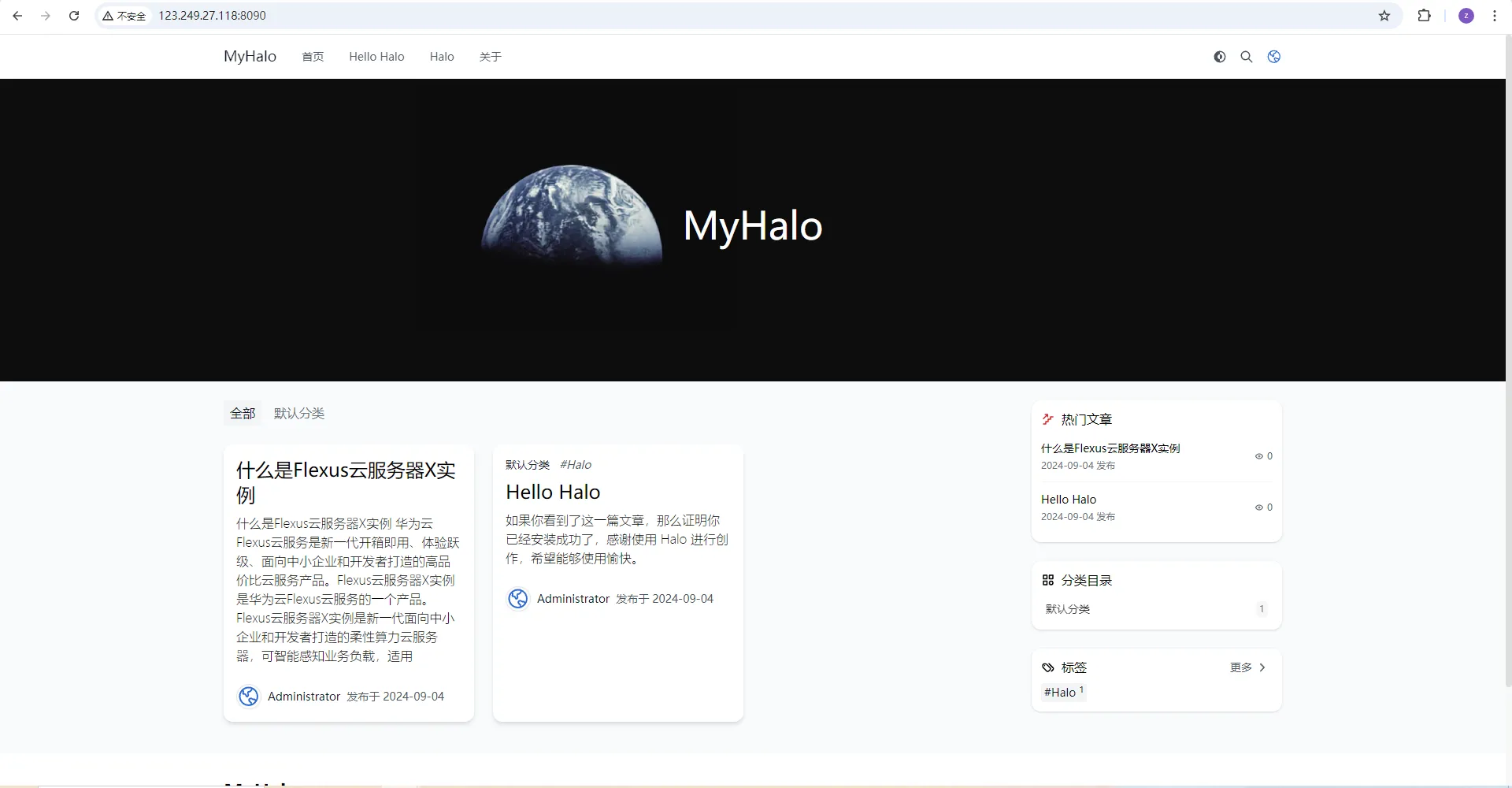Open 默认分类 in the 分类目录 sidebar
The image size is (1512, 788).
tap(1068, 609)
